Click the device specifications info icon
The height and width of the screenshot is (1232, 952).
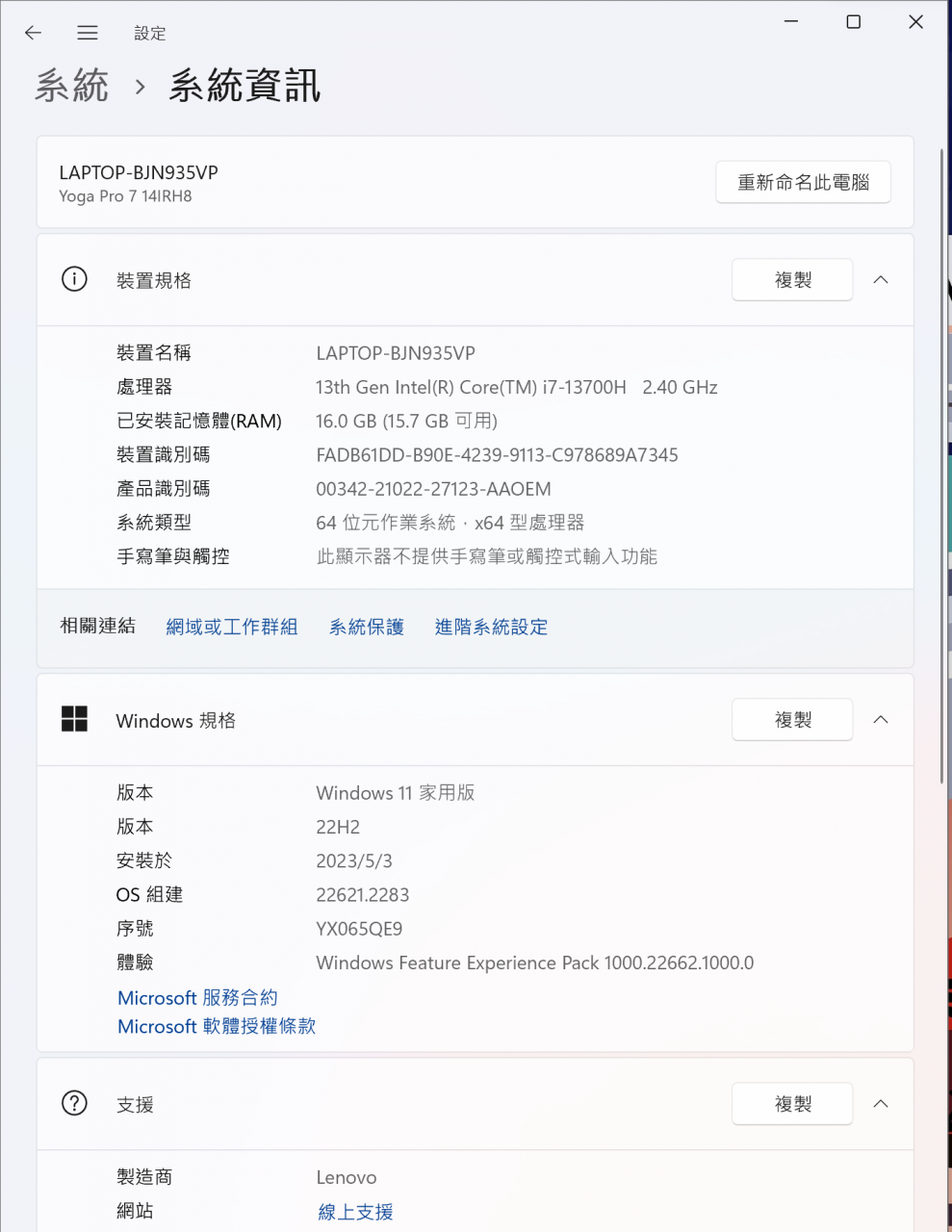tap(74, 279)
